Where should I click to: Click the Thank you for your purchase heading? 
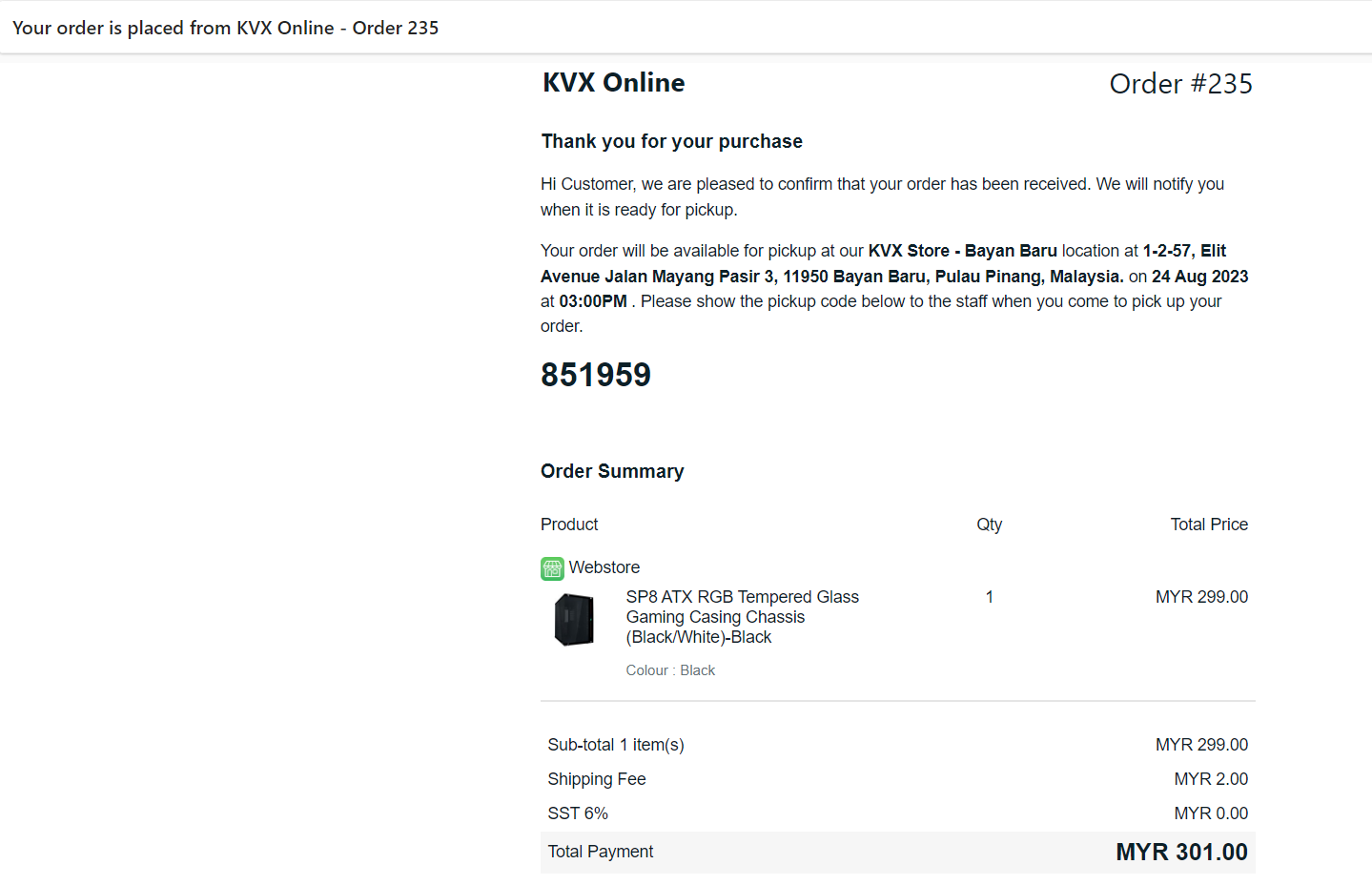671,141
